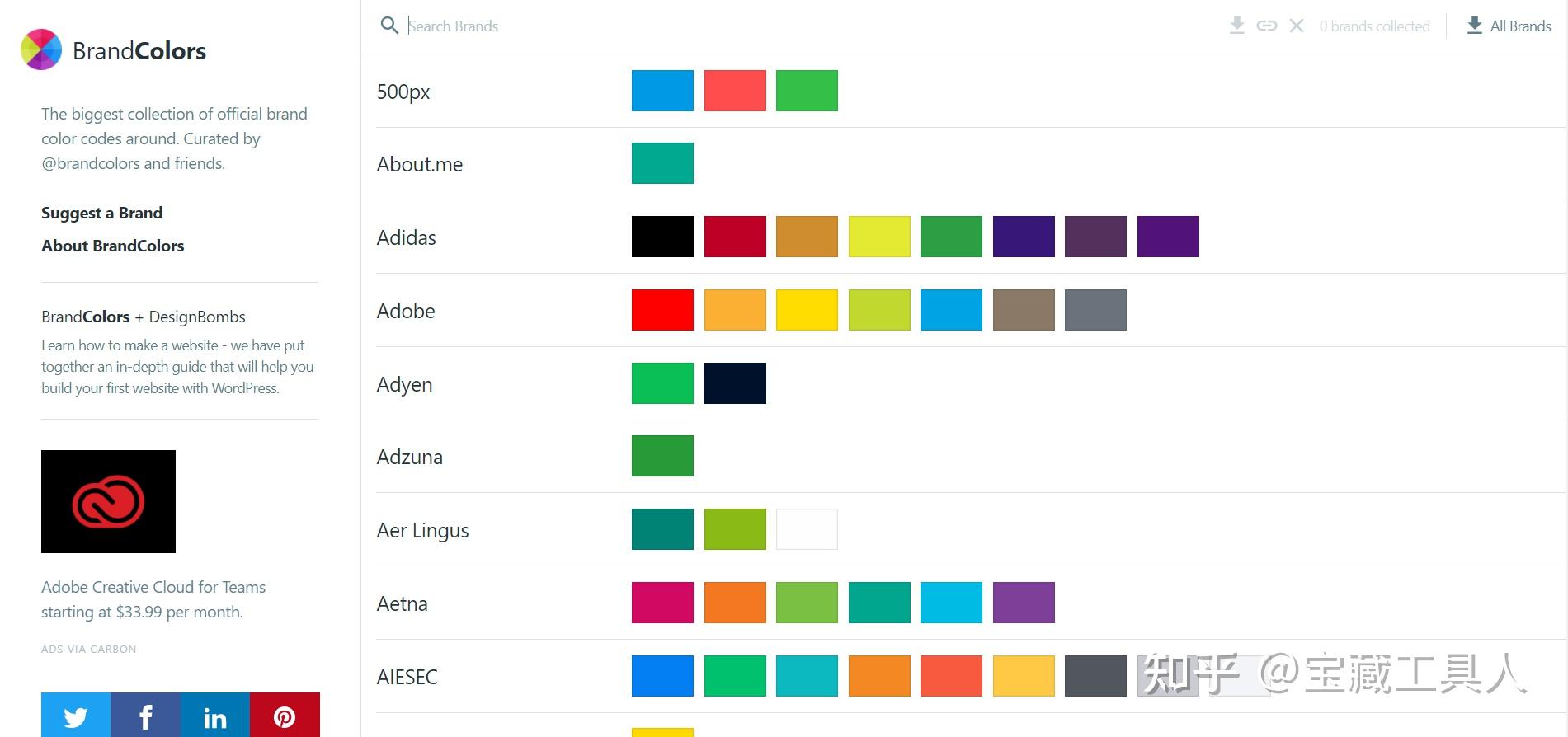Viewport: 1568px width, 737px height.
Task: Click the link share icon in toolbar
Action: pyautogui.click(x=1267, y=26)
